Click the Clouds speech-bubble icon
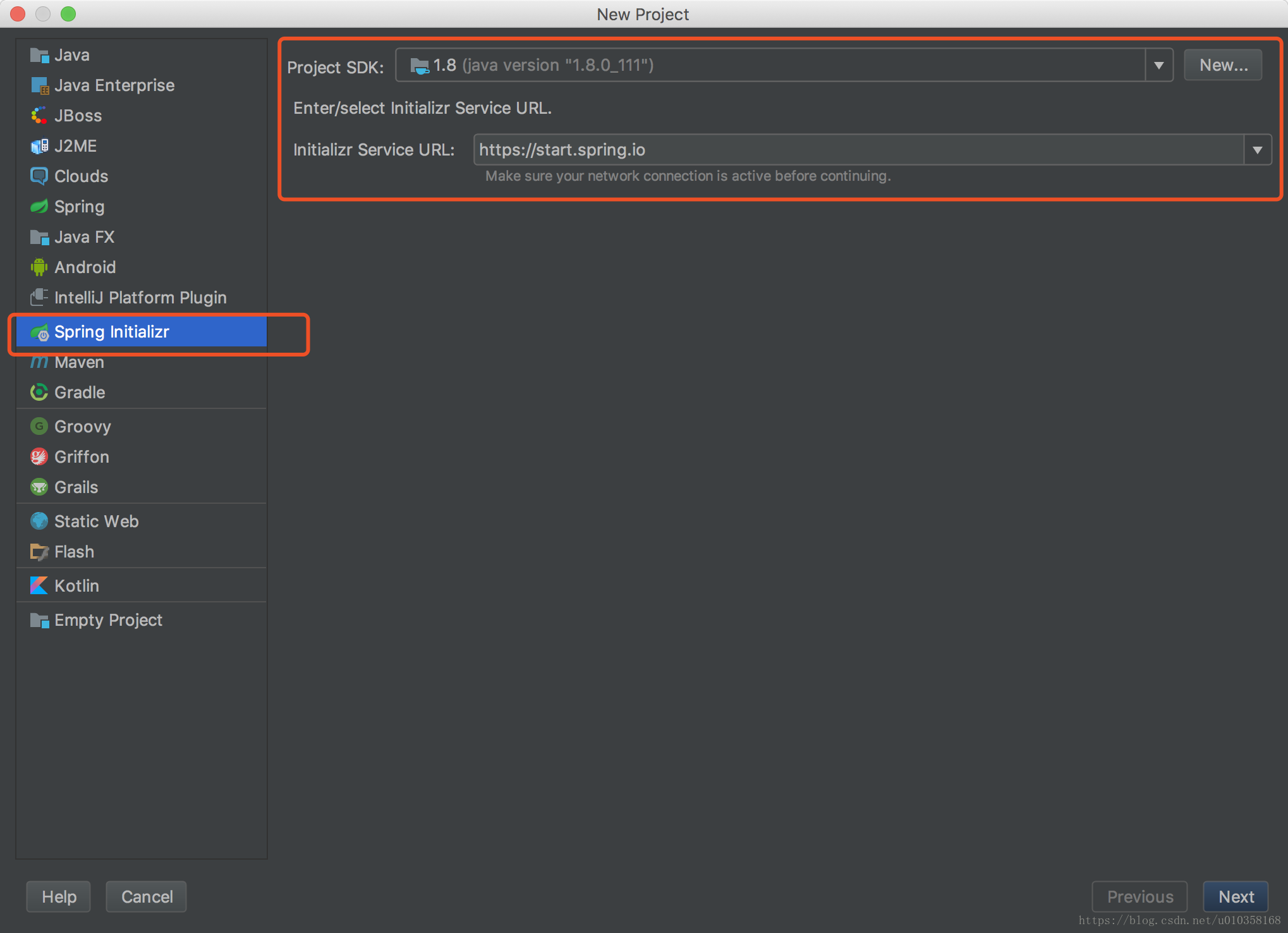 39,176
